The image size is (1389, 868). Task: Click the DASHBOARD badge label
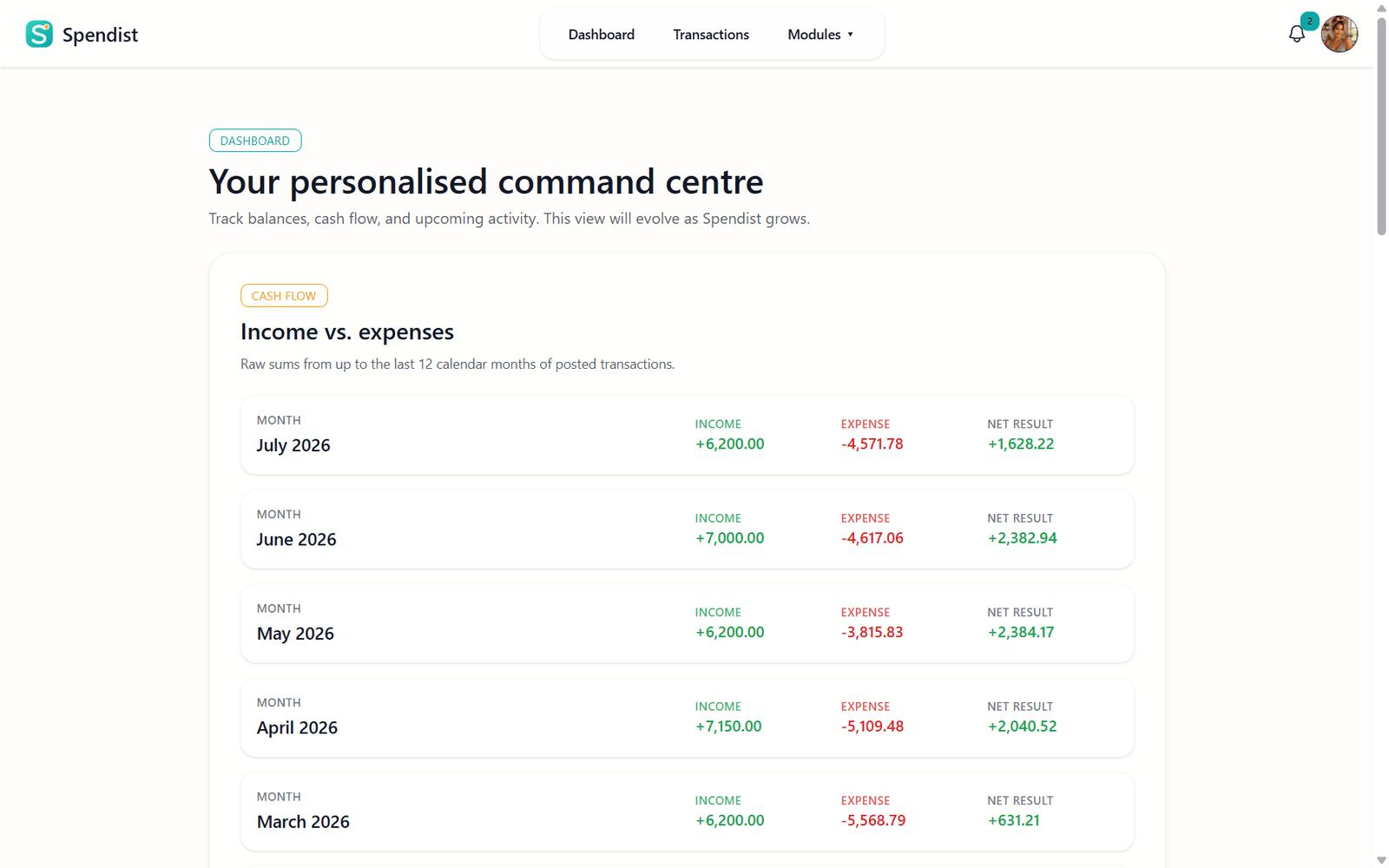click(255, 141)
